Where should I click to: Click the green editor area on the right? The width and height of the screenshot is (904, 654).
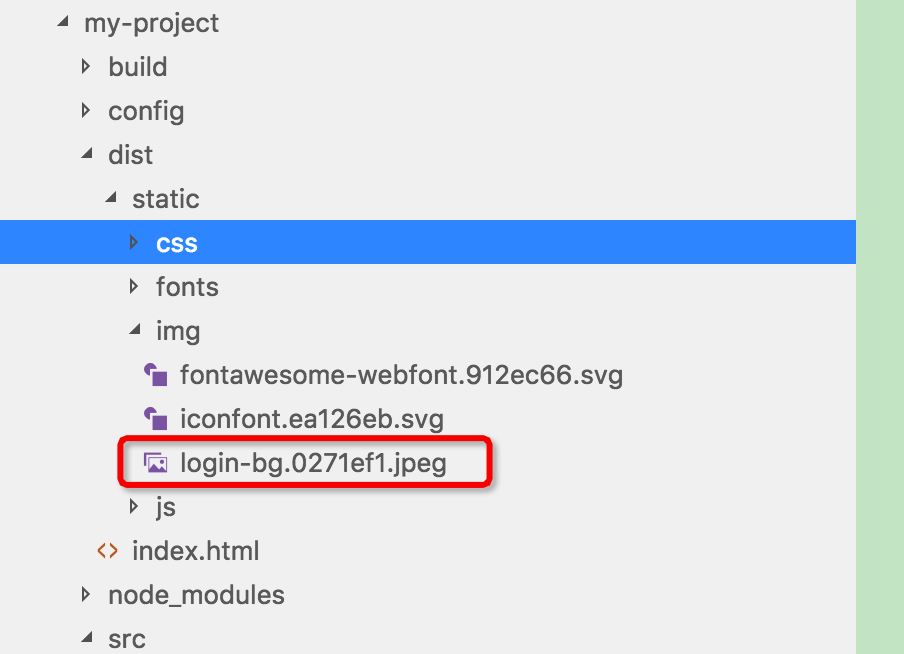(880, 327)
